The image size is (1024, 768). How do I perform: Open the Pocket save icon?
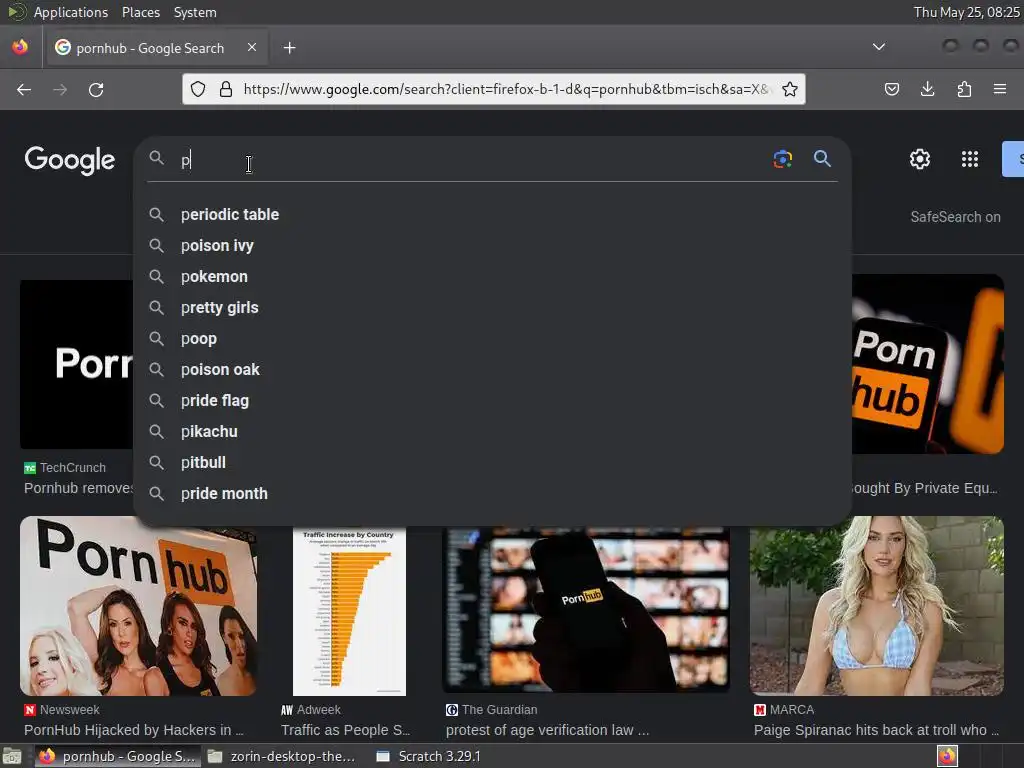tap(892, 89)
